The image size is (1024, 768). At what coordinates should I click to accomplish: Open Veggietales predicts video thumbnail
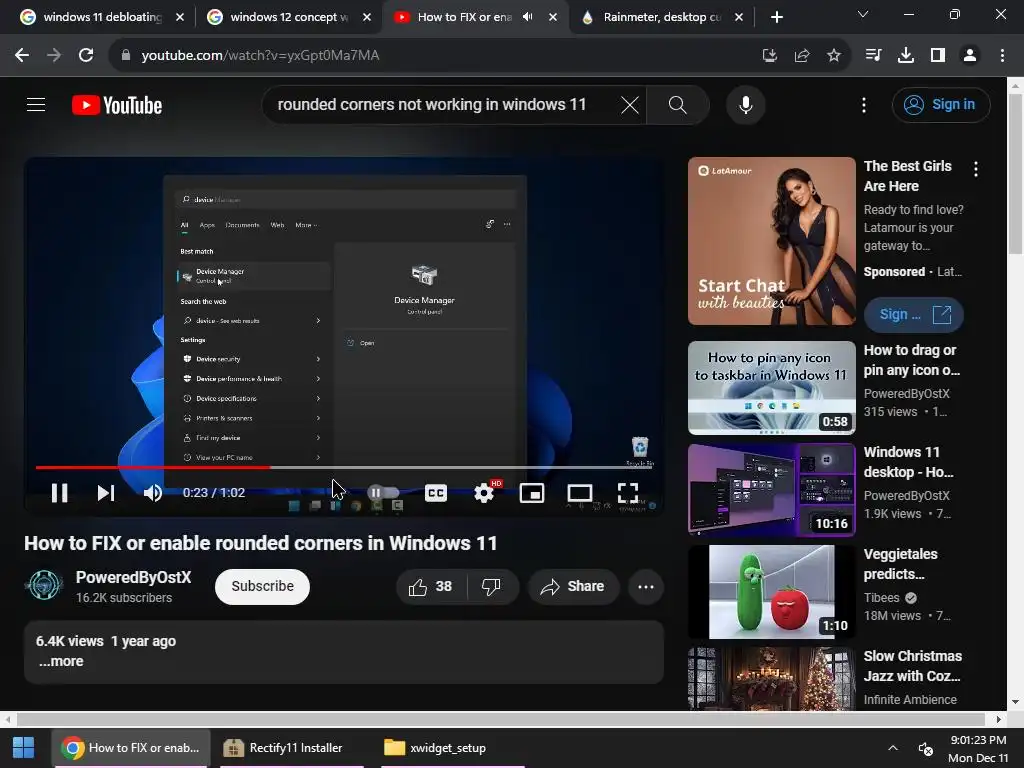(772, 592)
